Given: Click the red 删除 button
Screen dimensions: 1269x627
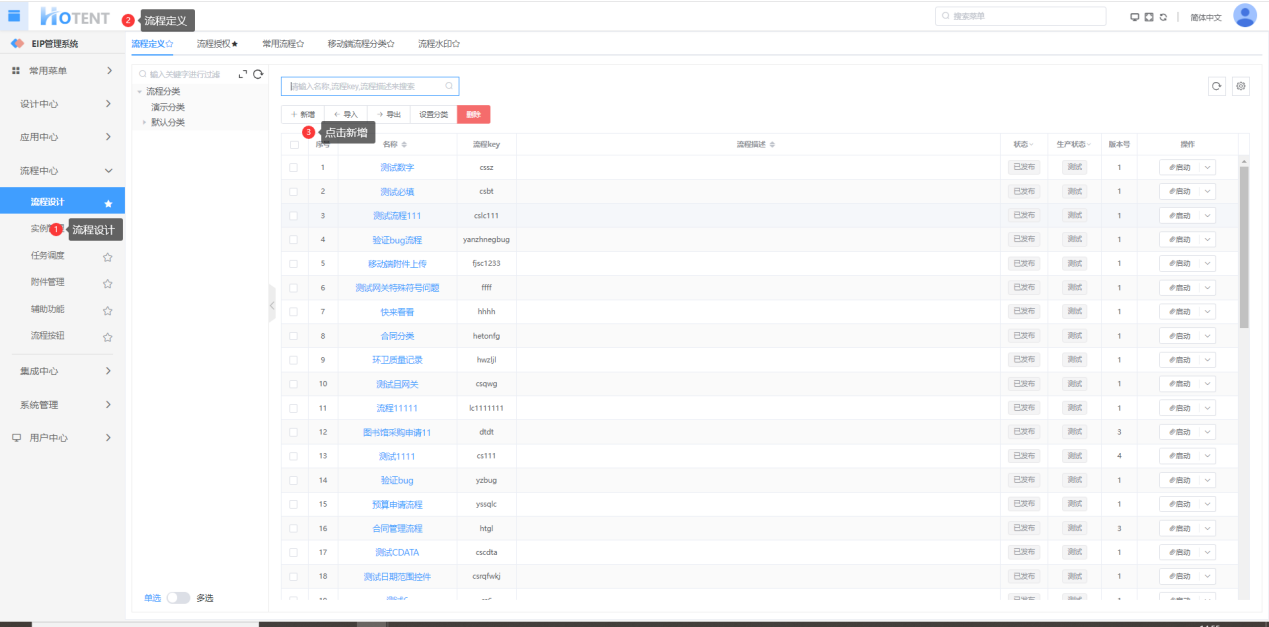Looking at the screenshot, I should (x=474, y=114).
